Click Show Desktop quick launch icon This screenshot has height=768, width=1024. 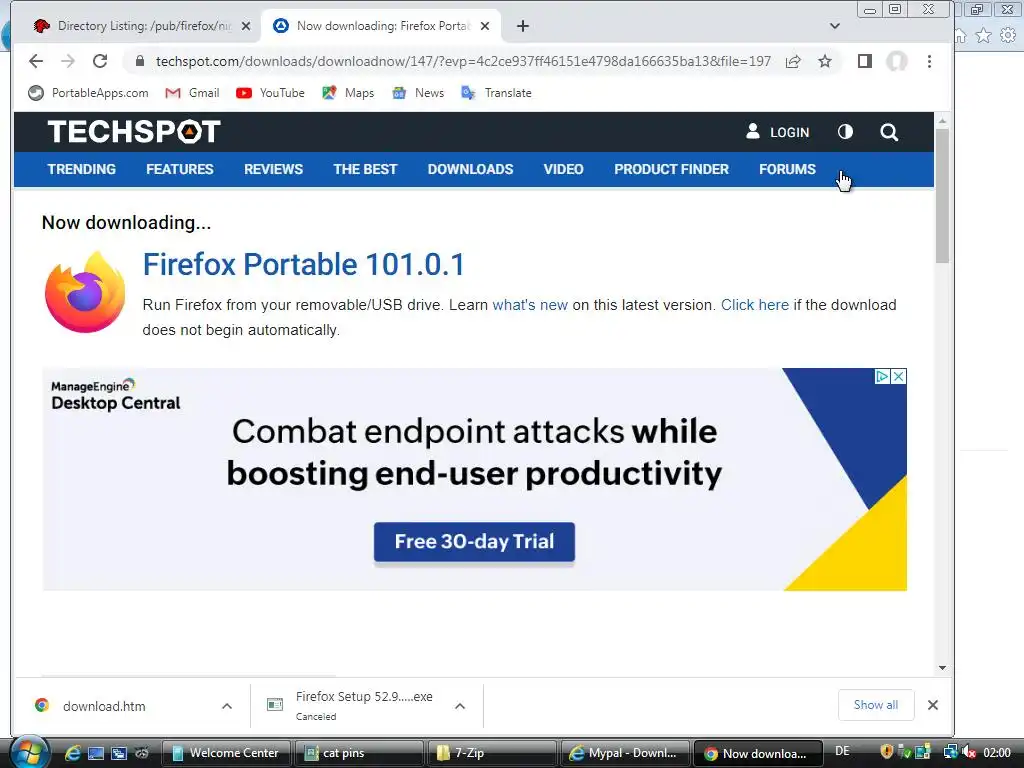click(96, 753)
